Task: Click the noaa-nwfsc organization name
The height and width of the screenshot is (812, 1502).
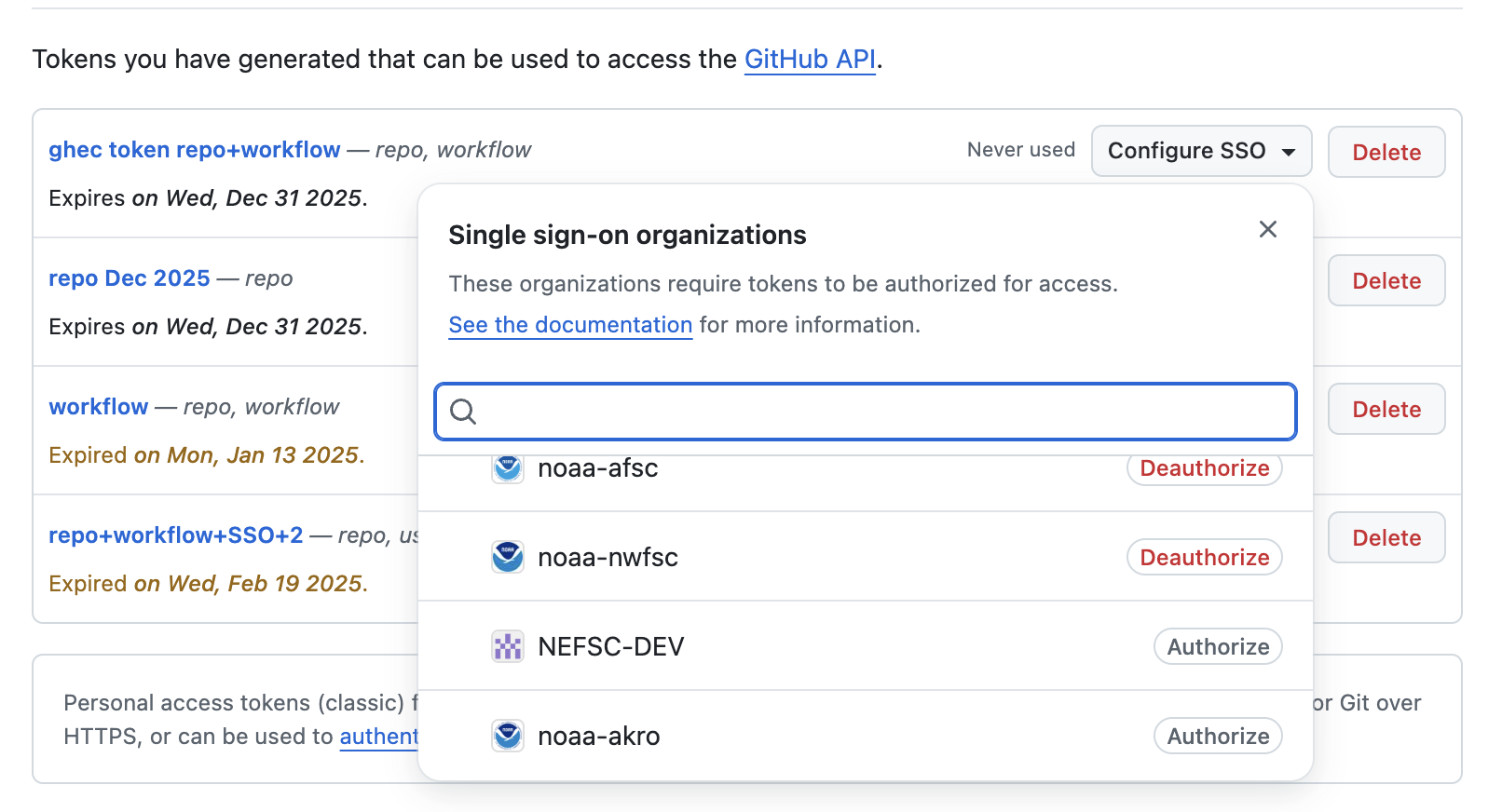Action: click(x=608, y=557)
